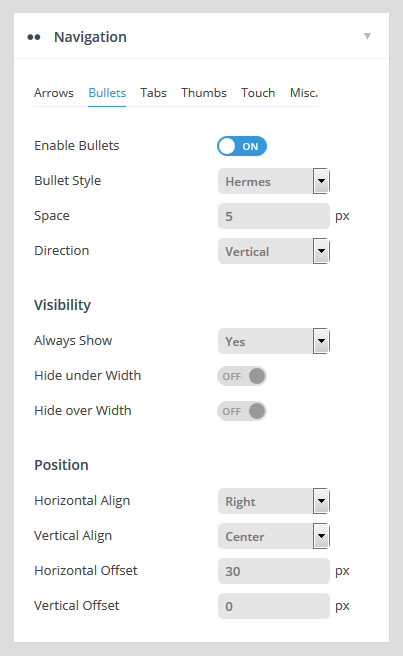Open the Touch settings tab
The width and height of the screenshot is (403, 656).
coord(258,93)
